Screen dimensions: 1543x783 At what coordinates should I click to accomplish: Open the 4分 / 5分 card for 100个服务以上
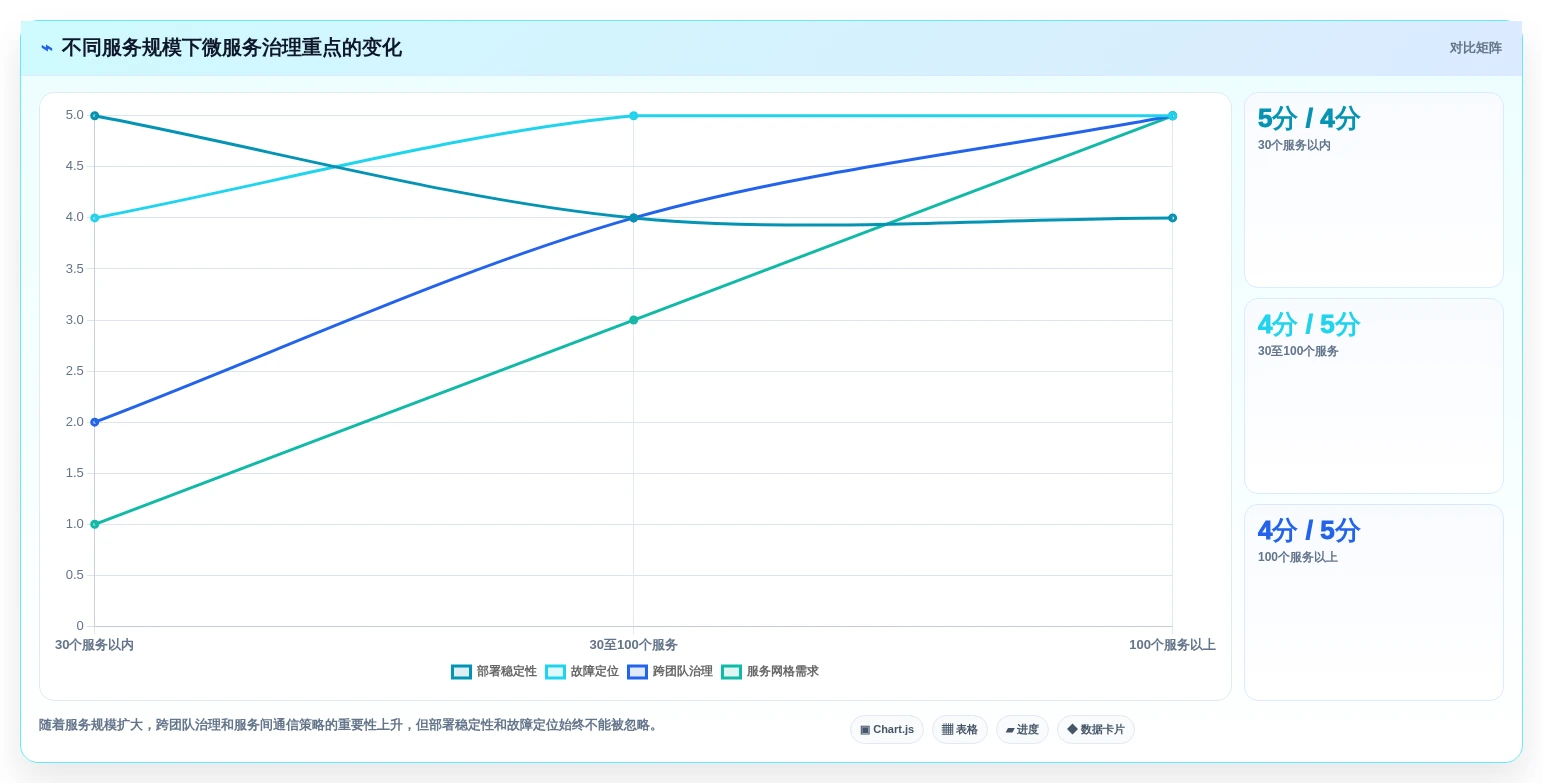coord(1374,602)
